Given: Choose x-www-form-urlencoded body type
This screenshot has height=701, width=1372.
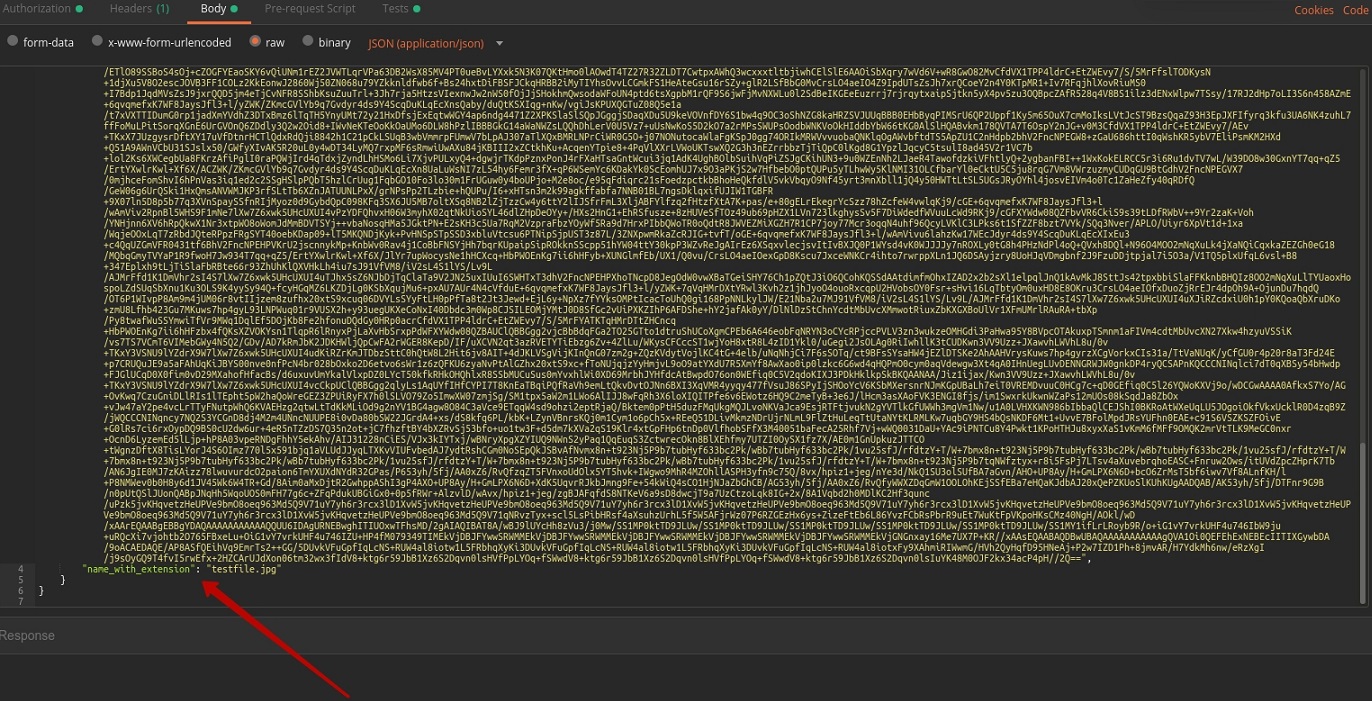Looking at the screenshot, I should [x=97, y=43].
